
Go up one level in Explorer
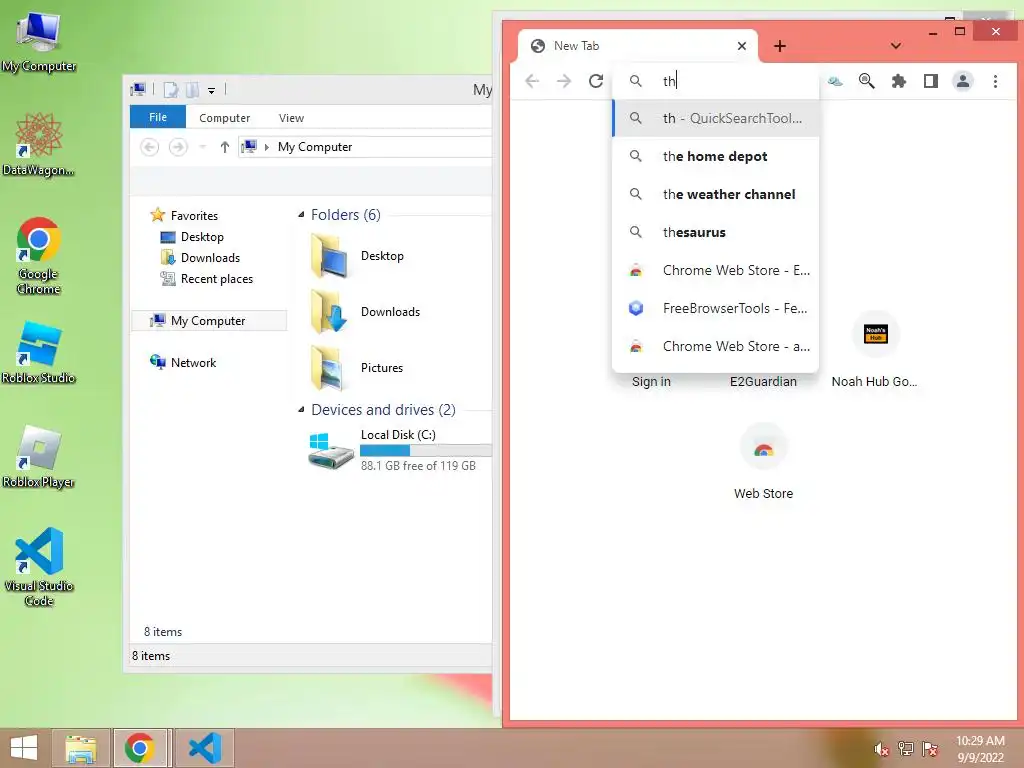225,147
